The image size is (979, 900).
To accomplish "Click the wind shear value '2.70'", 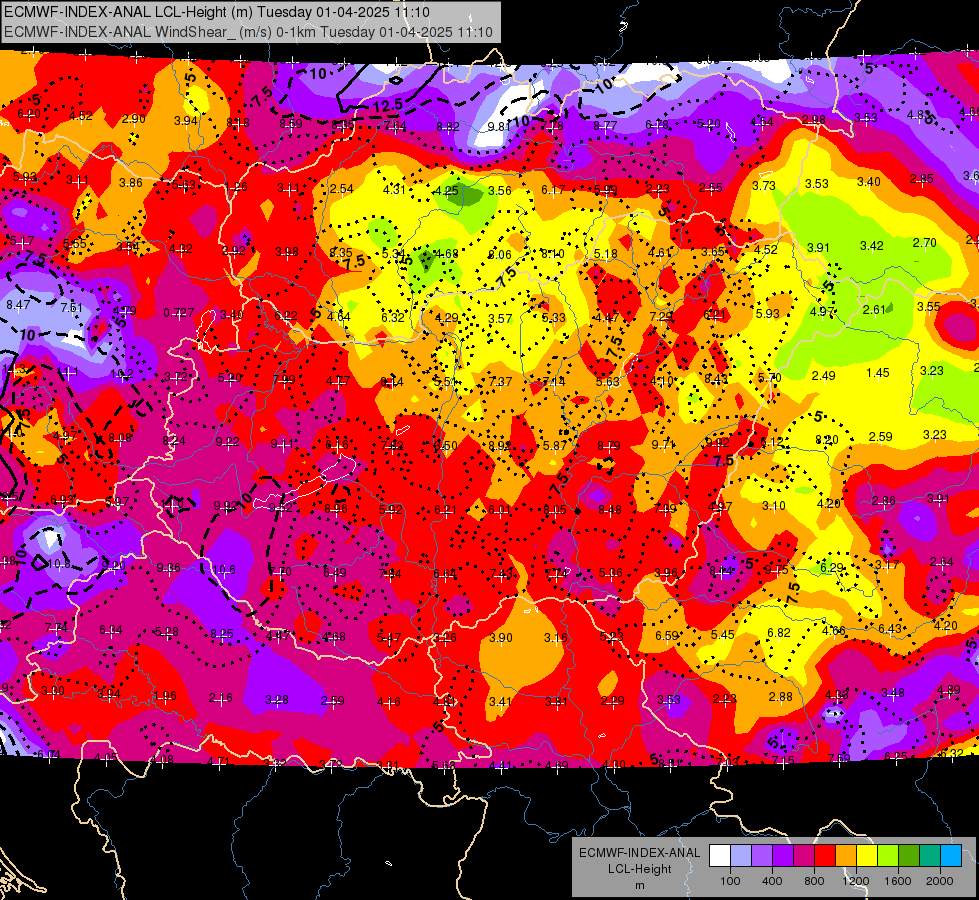I will [925, 242].
